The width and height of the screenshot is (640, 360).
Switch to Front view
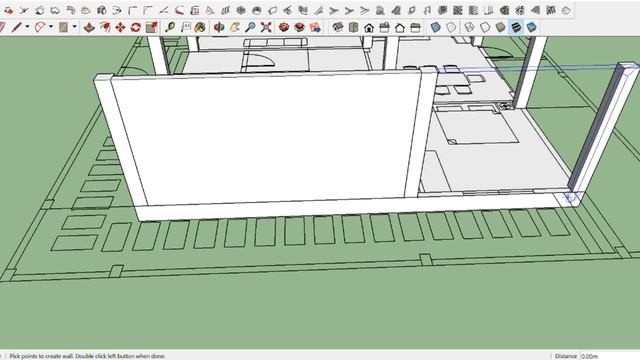pos(369,27)
